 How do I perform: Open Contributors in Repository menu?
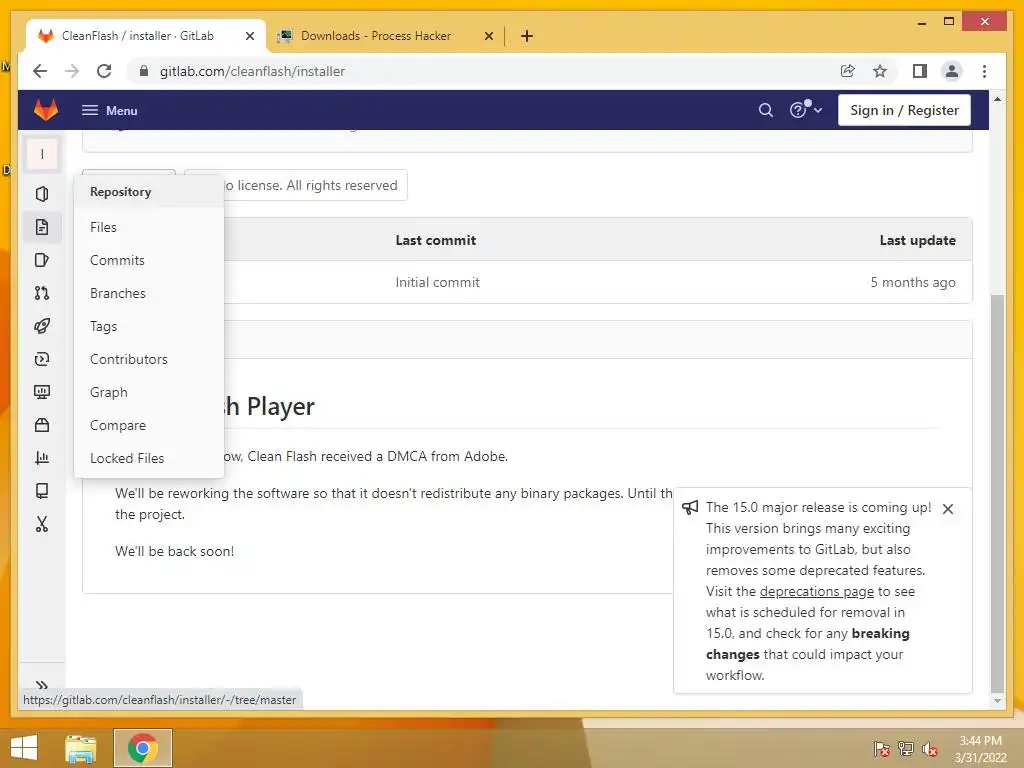click(x=129, y=359)
